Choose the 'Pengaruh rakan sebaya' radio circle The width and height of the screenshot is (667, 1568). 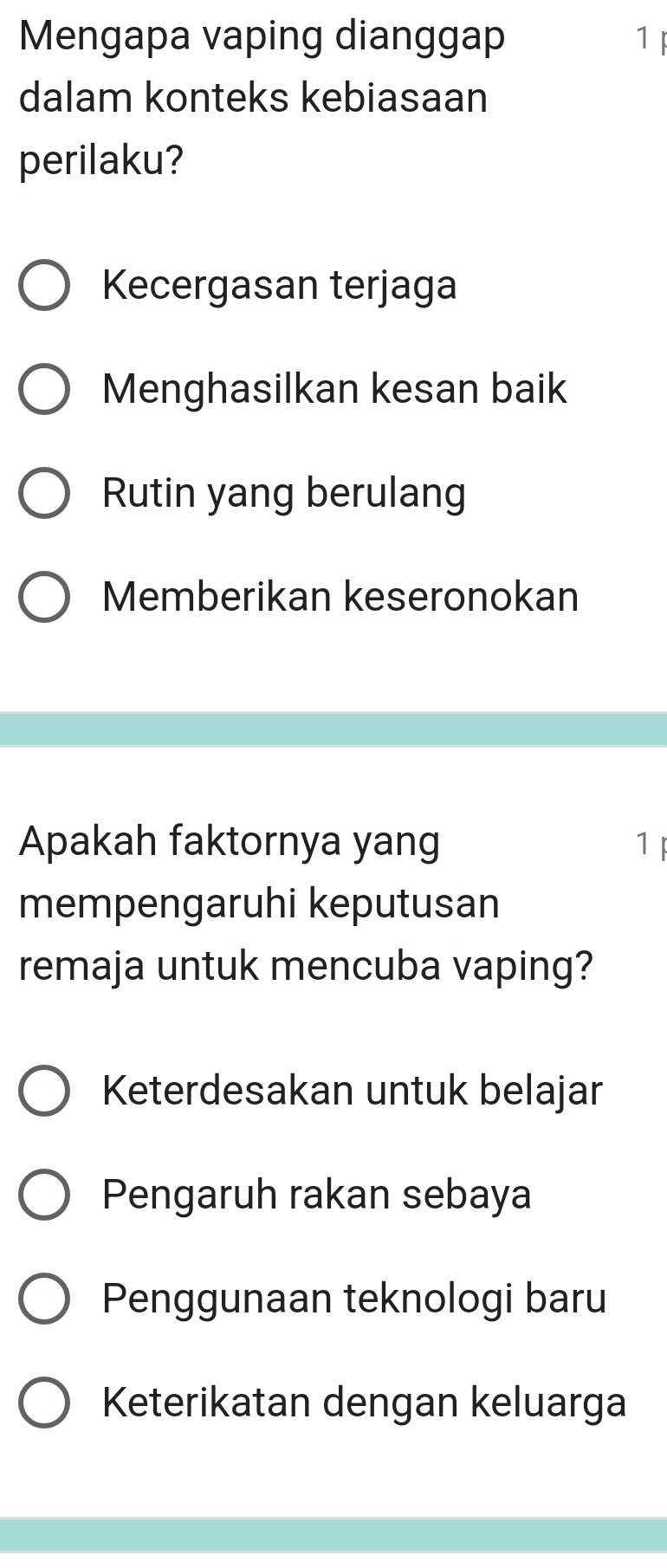pyautogui.click(x=43, y=1195)
